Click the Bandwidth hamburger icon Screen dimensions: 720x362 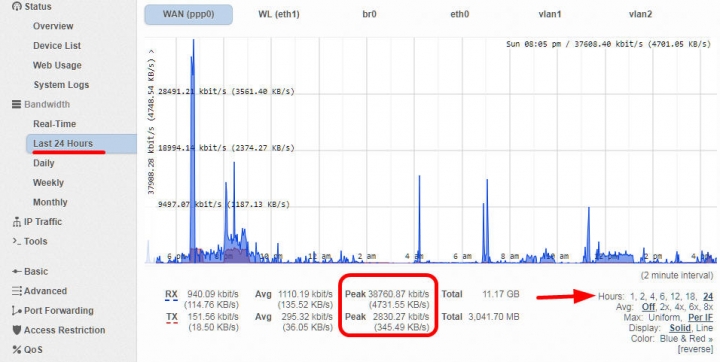[17, 104]
